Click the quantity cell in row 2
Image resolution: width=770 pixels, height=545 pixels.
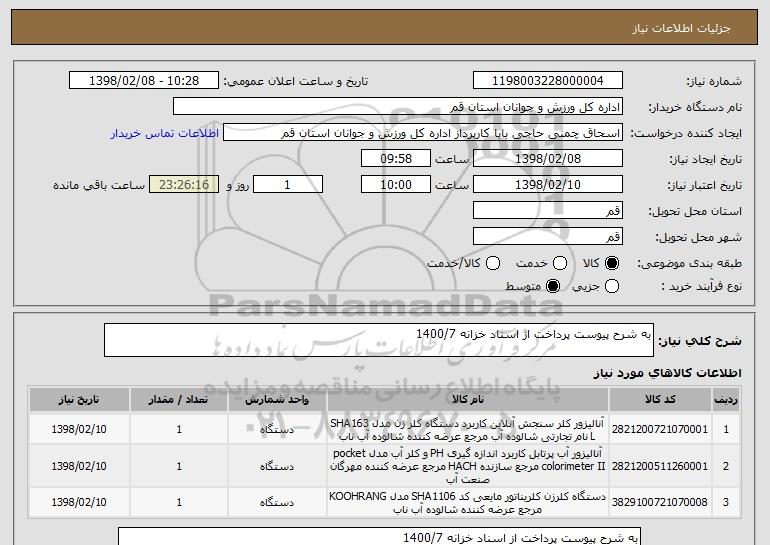tap(179, 466)
